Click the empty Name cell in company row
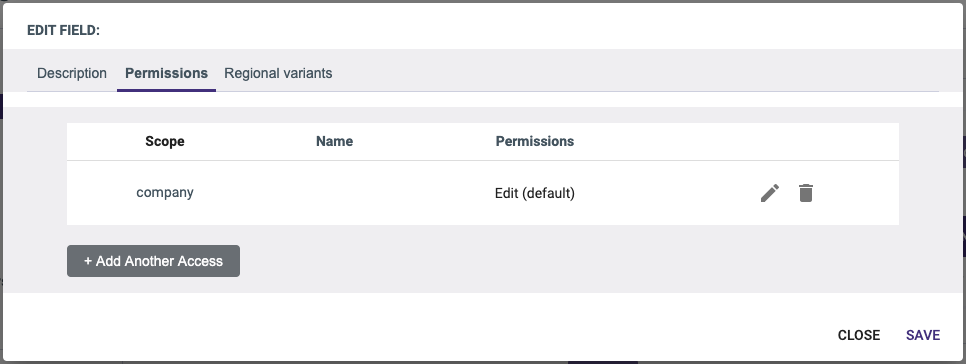Screen dimensions: 966x364 334,193
